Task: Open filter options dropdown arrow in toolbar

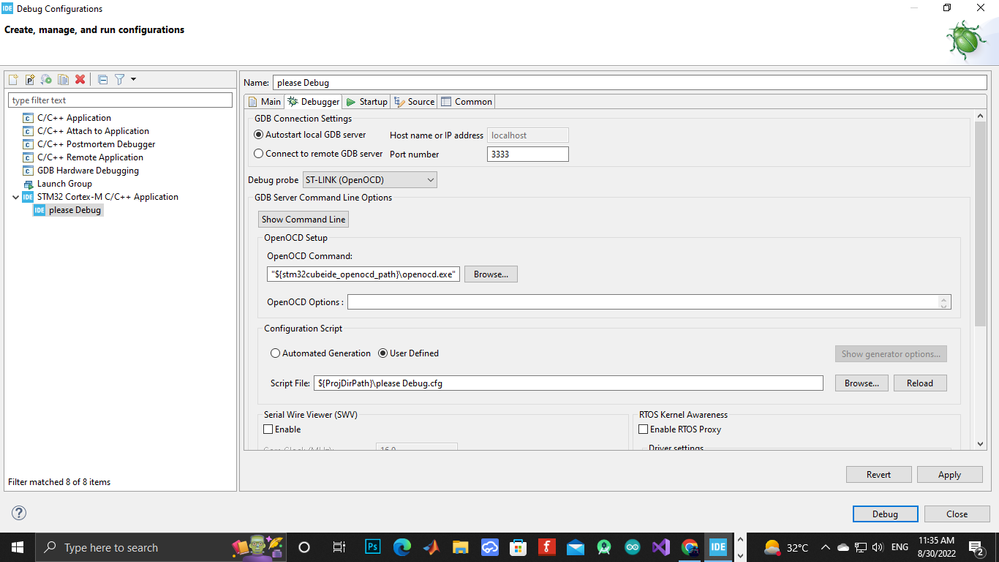Action: (133, 80)
